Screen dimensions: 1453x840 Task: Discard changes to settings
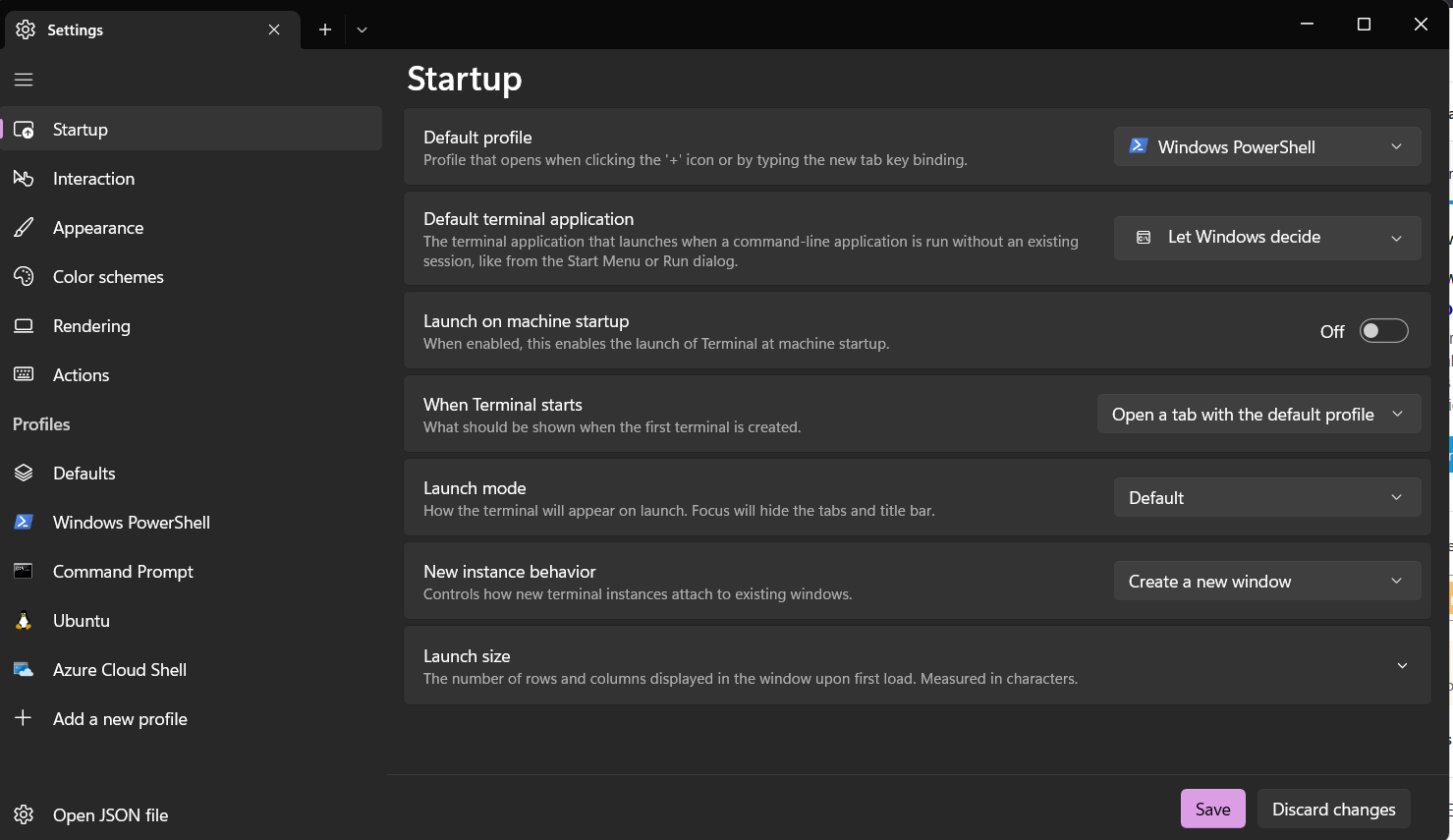(1333, 809)
